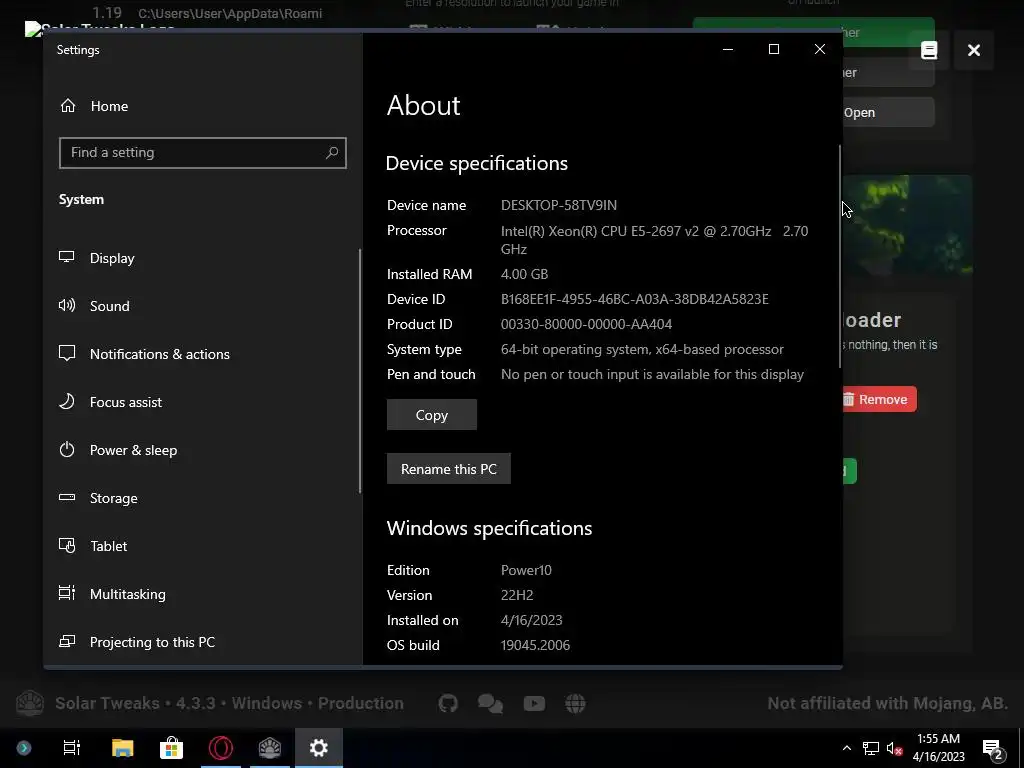Click the Notifications icon in sidebar
Image resolution: width=1024 pixels, height=768 pixels.
tap(67, 353)
